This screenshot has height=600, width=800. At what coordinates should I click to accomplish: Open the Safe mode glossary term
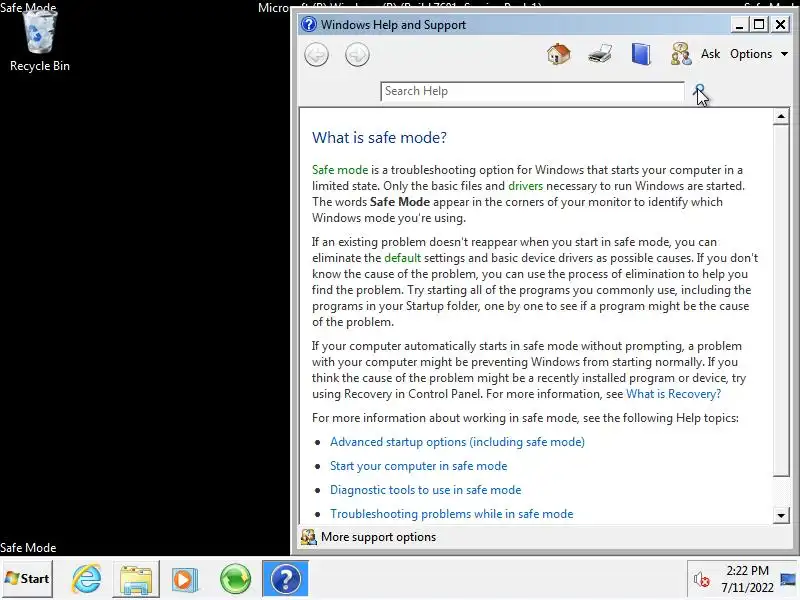click(x=340, y=170)
